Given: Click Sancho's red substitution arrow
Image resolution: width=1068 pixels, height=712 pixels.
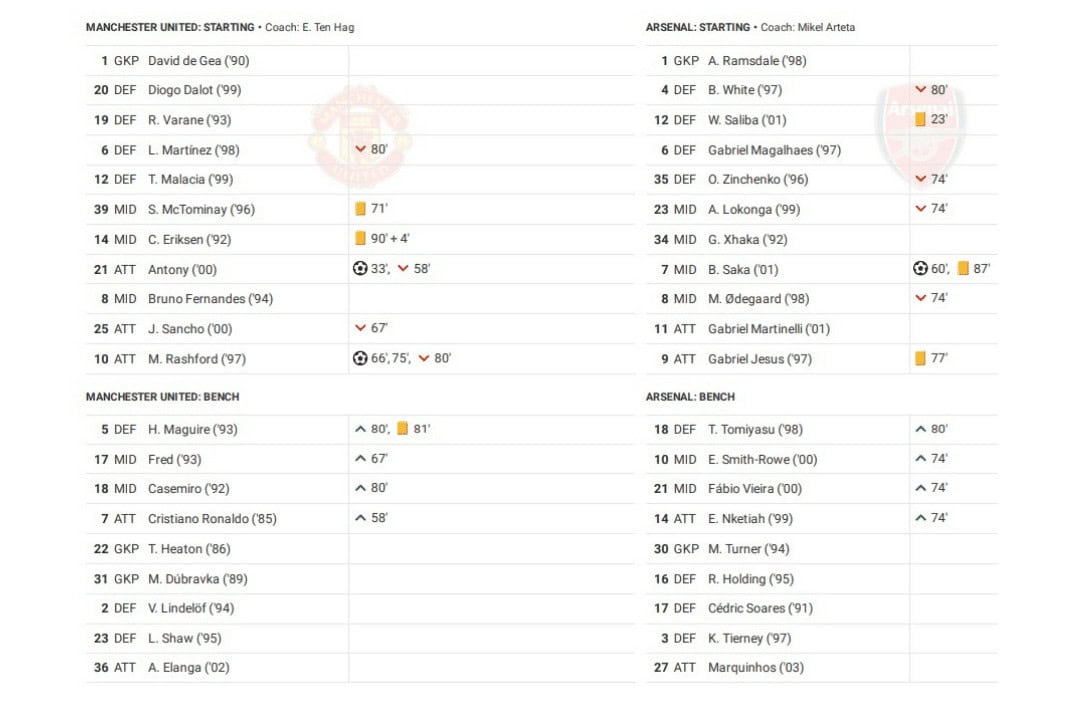Looking at the screenshot, I should tap(360, 328).
